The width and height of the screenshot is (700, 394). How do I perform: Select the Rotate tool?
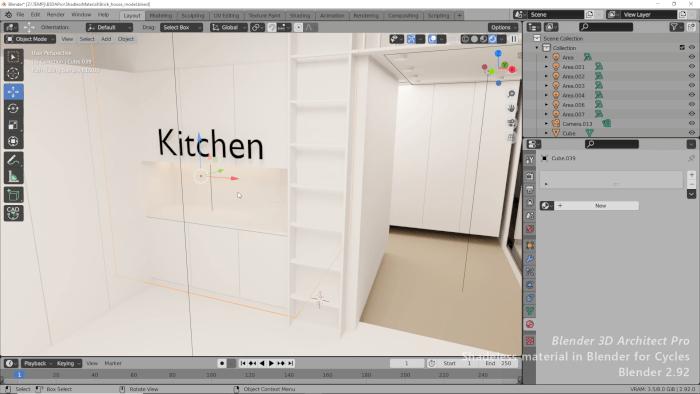click(x=13, y=108)
